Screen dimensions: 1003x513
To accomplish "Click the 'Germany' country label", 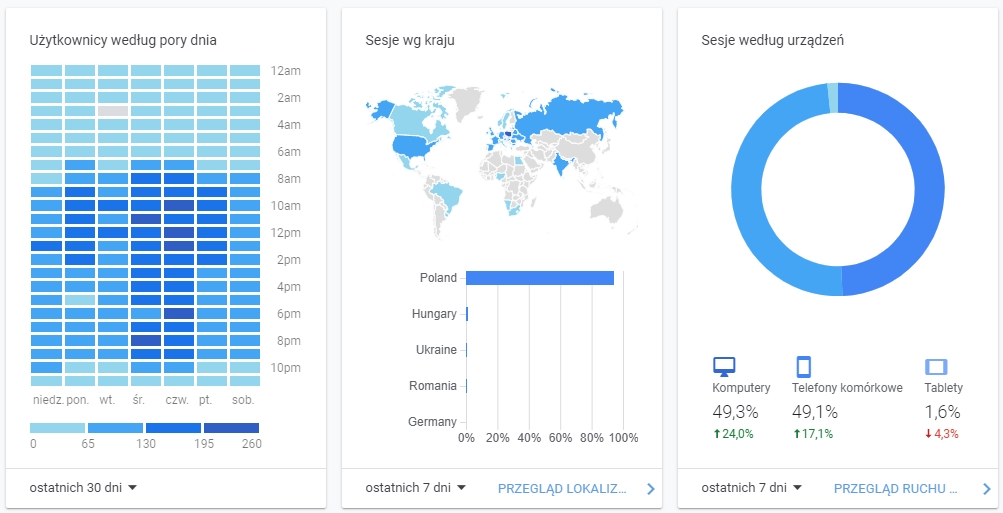I will [432, 422].
